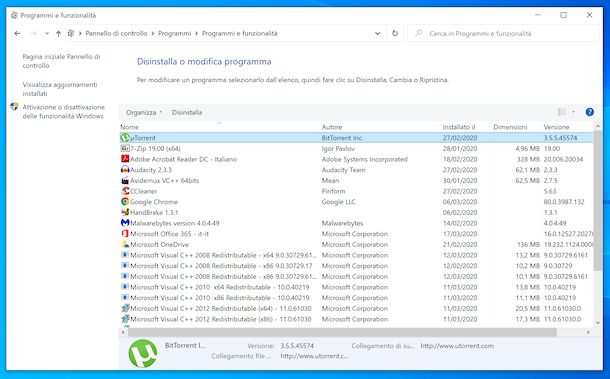The width and height of the screenshot is (610, 379).
Task: Click the Audacity Team author cell
Action: [344, 170]
